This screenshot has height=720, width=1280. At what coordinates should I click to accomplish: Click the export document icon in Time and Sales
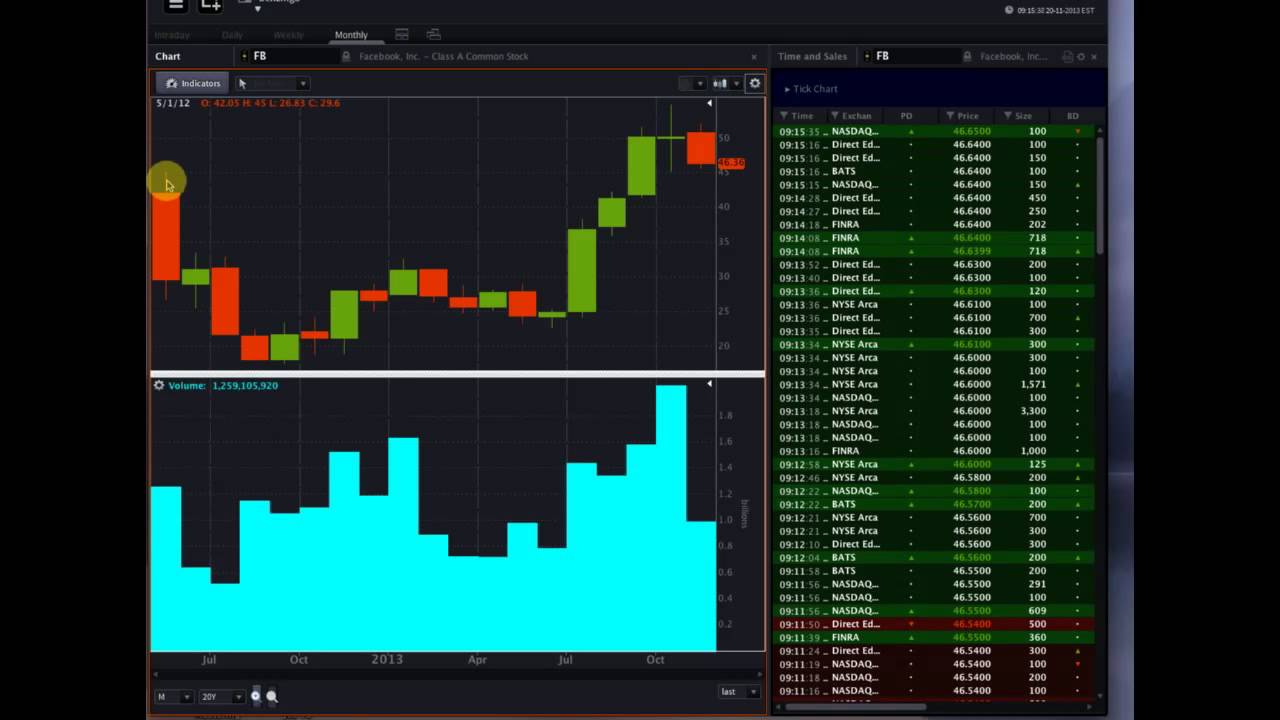(x=1067, y=57)
